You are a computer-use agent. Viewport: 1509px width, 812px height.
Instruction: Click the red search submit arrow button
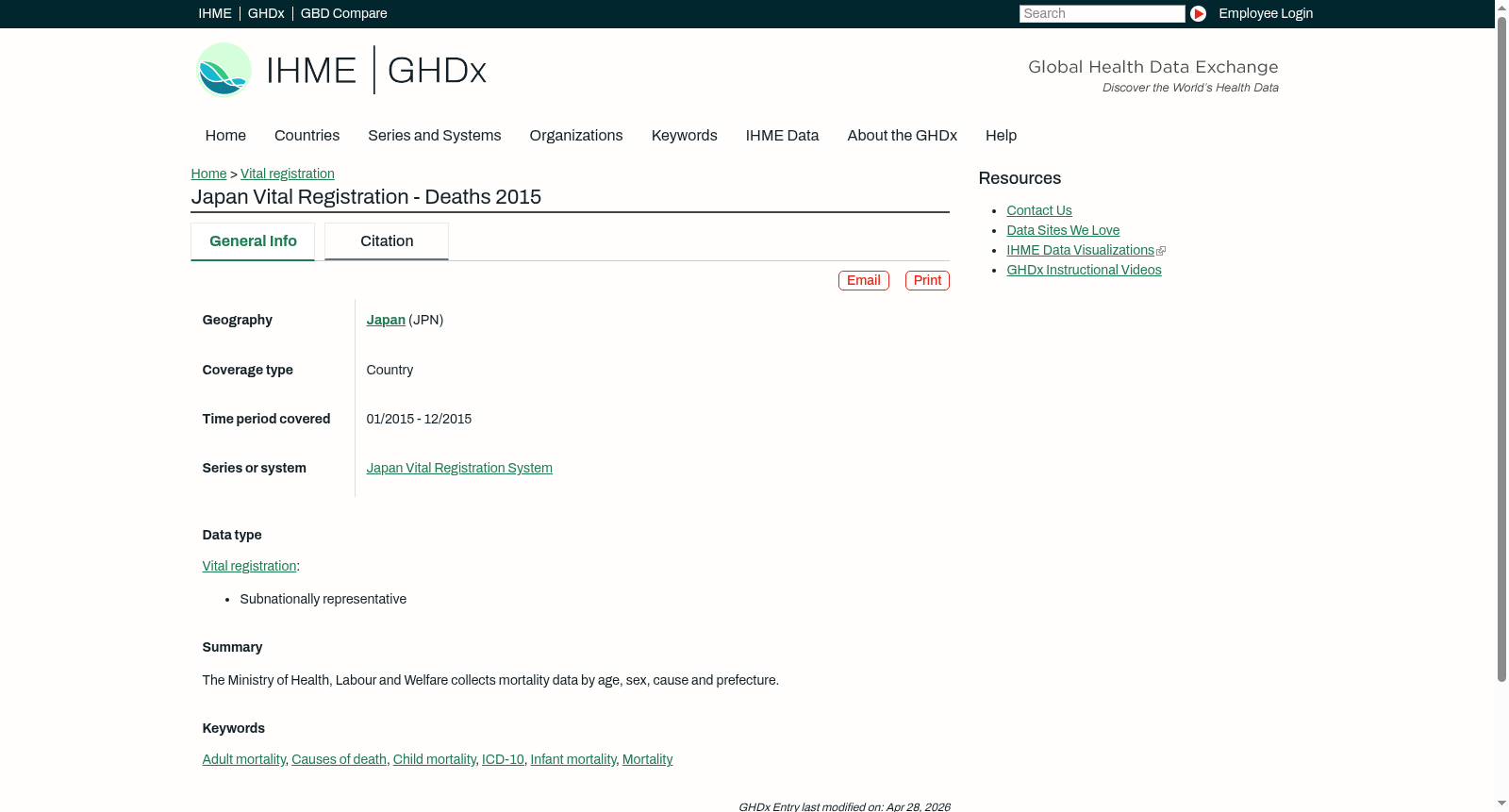click(x=1198, y=13)
